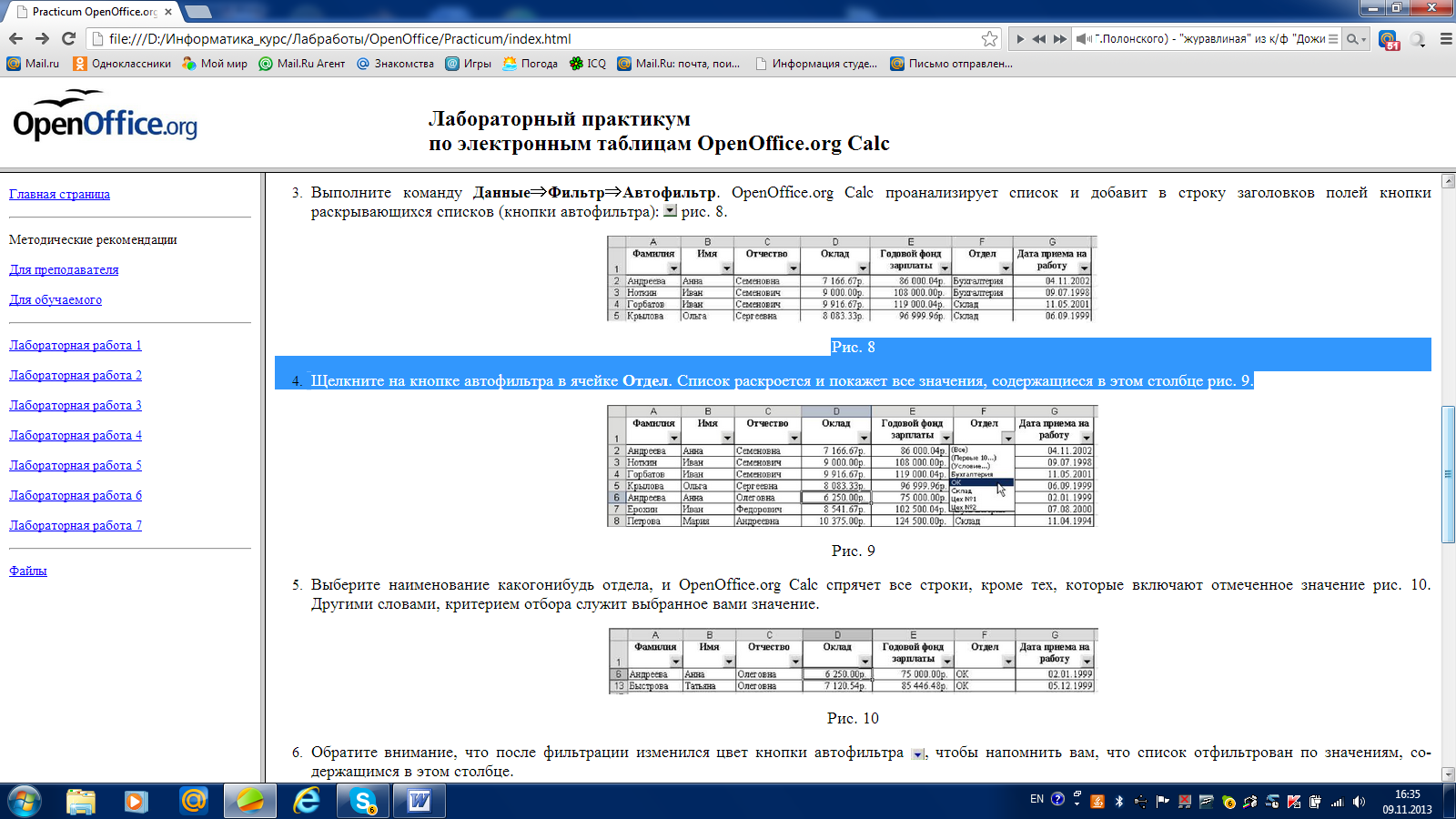This screenshot has width=1456, height=819.
Task: Open the Погода bookmark
Action: pos(531,64)
